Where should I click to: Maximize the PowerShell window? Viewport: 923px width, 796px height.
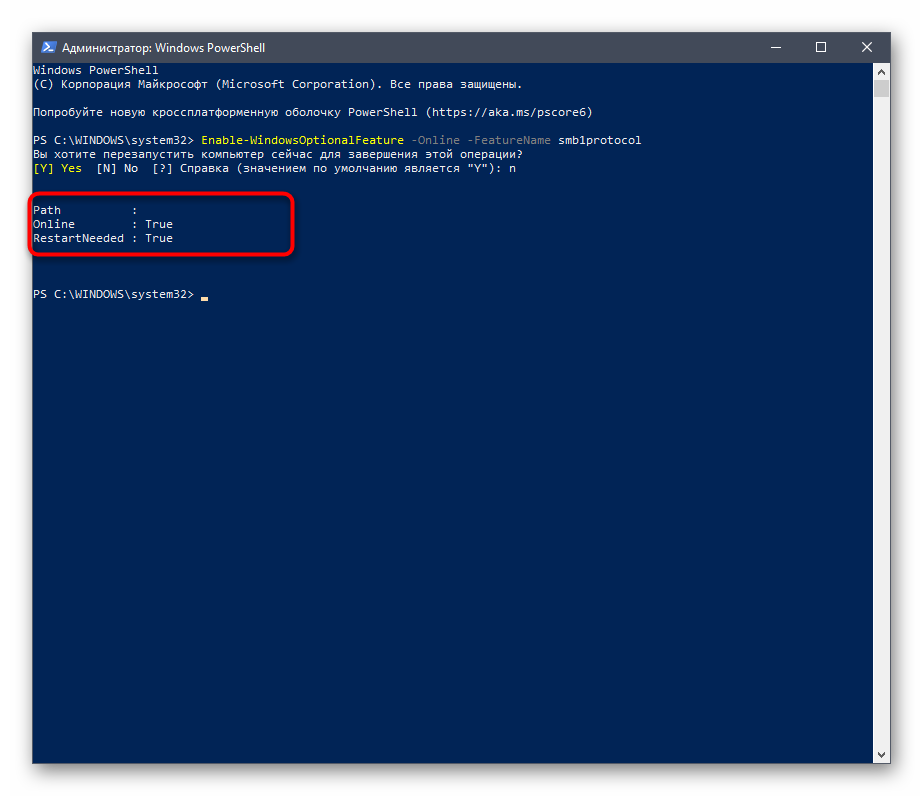point(821,47)
